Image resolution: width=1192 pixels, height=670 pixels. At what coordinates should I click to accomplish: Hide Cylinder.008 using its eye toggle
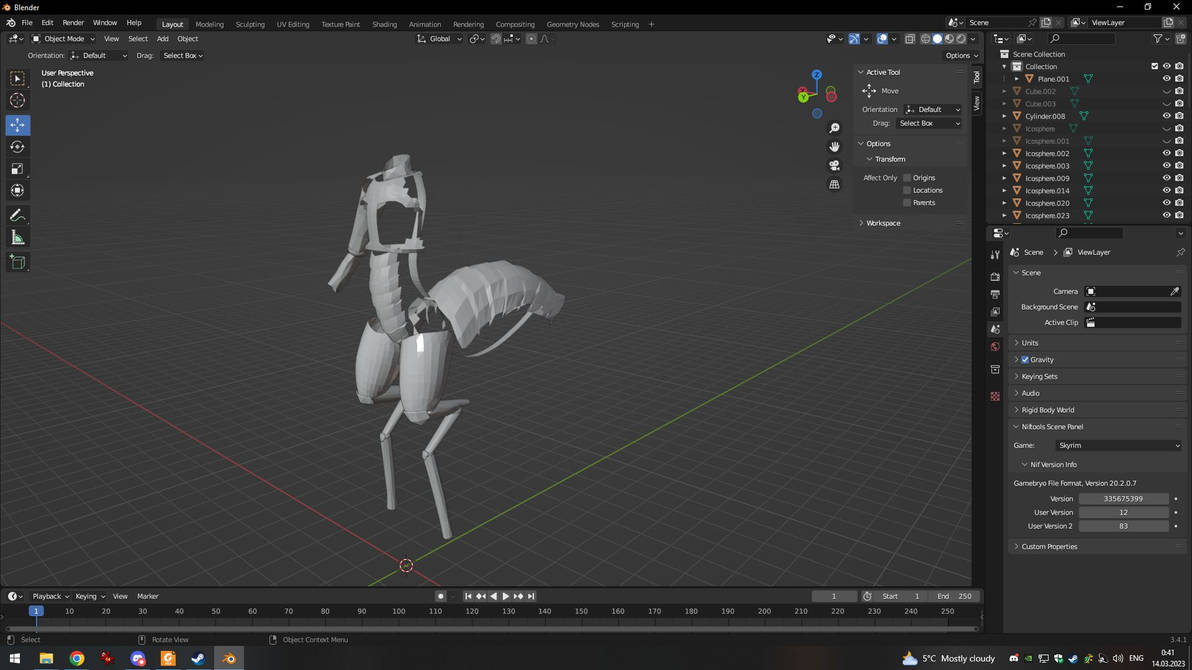(x=1166, y=116)
